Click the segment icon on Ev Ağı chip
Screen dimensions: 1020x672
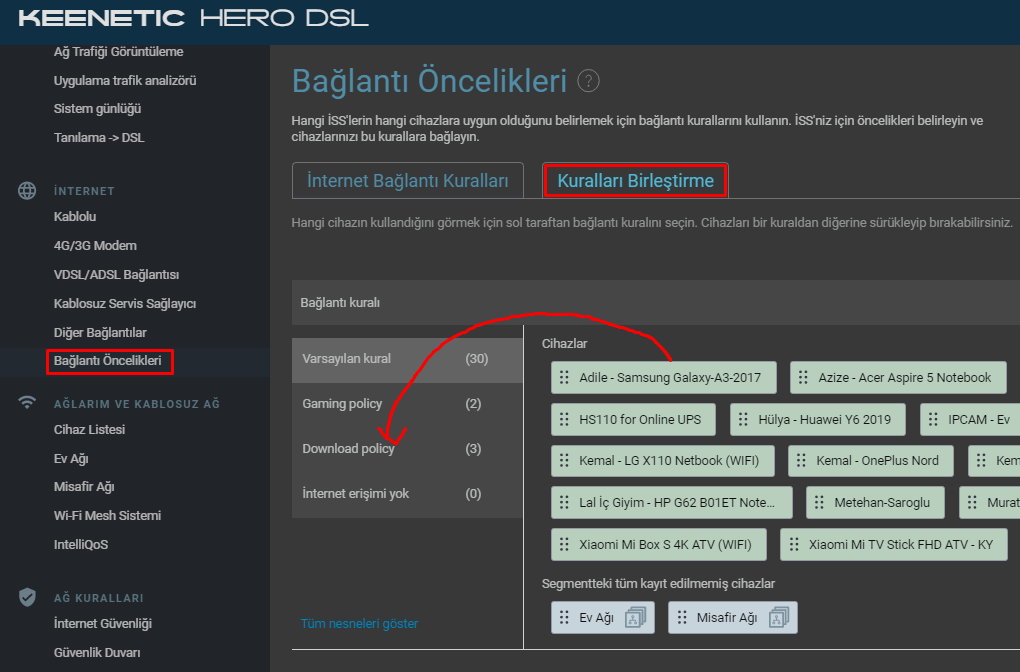[635, 617]
